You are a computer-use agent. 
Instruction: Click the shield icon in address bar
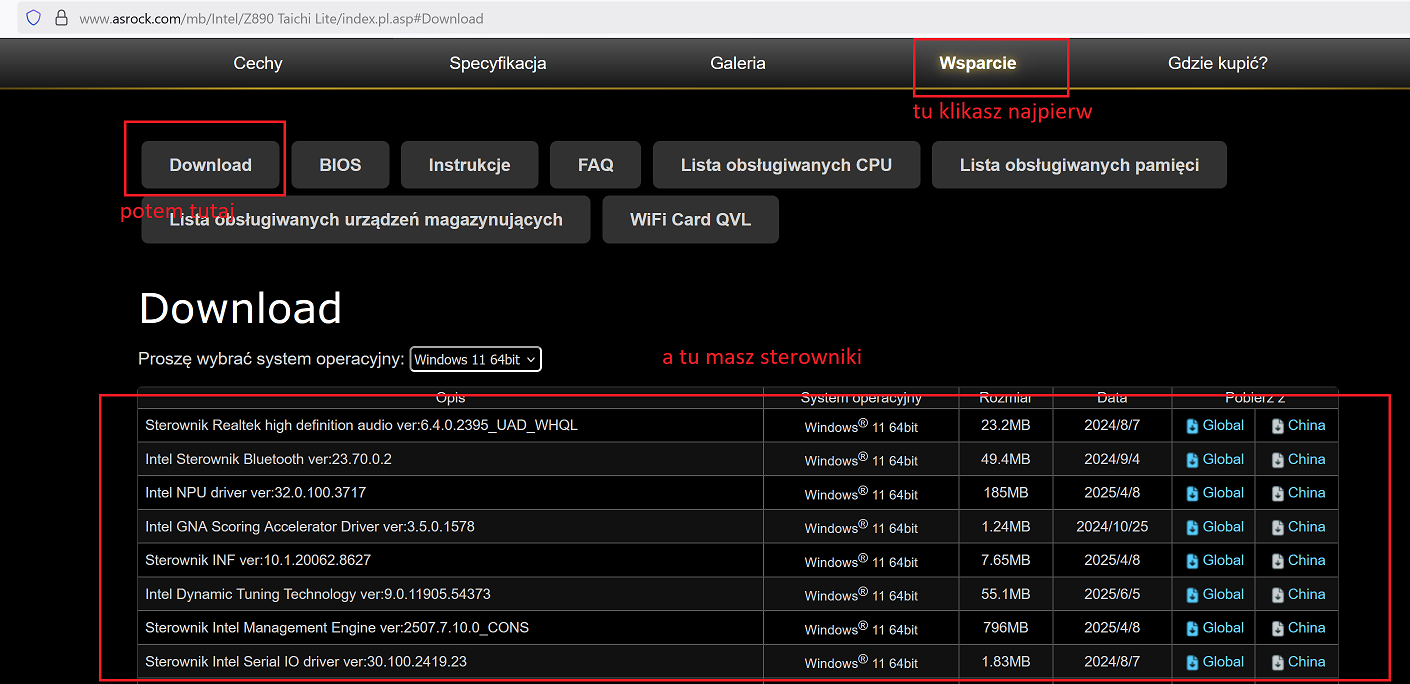pyautogui.click(x=34, y=18)
